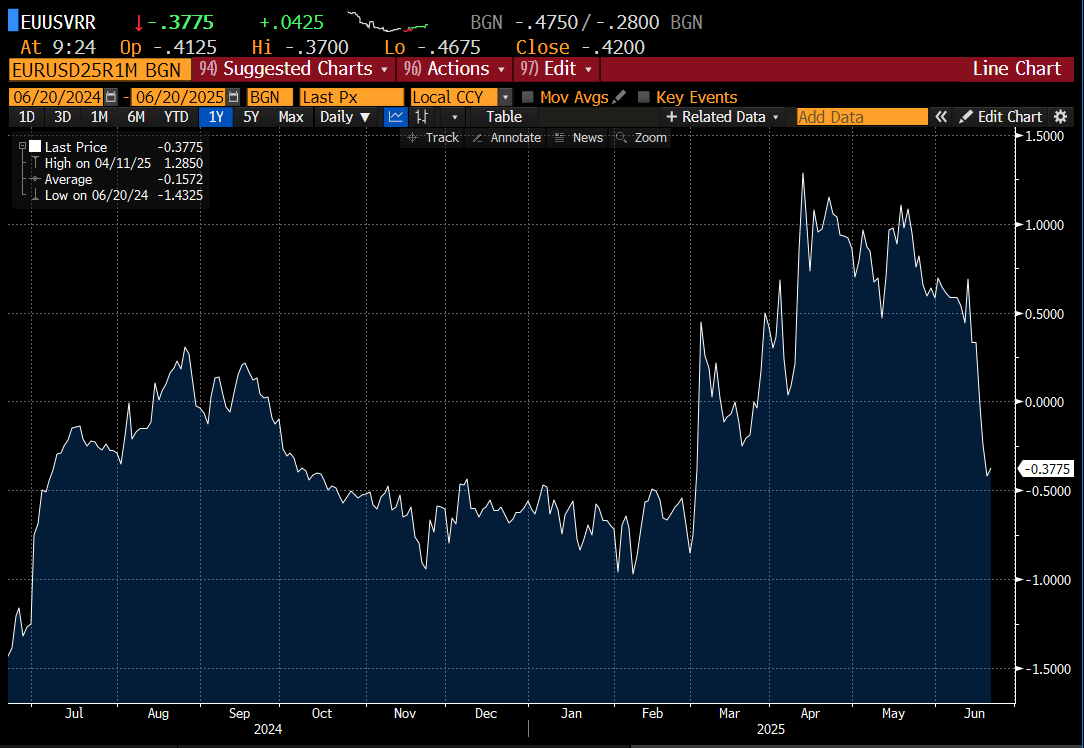This screenshot has width=1084, height=748.
Task: Open chart settings via gear icon
Action: click(x=1060, y=116)
